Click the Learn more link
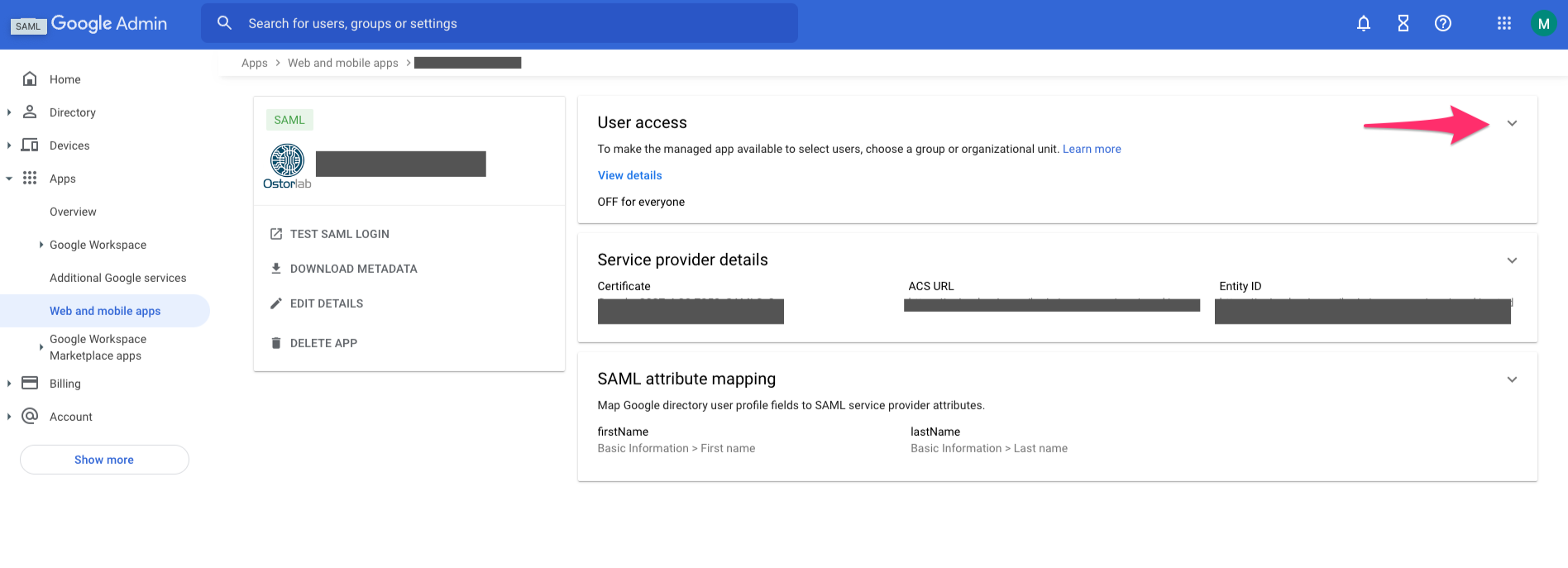1568x568 pixels. tap(1092, 149)
